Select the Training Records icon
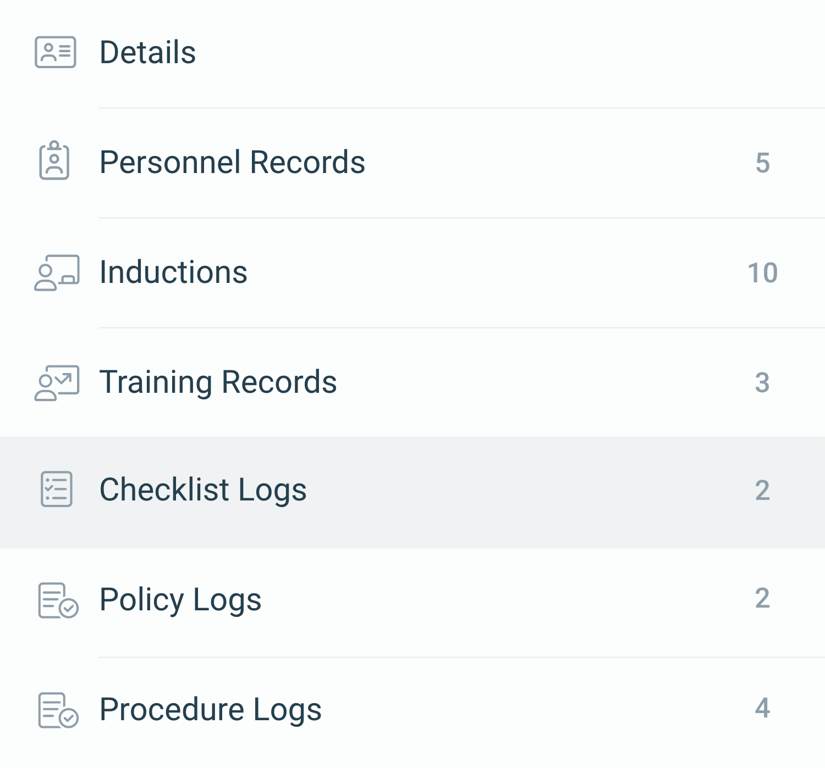 click(x=56, y=381)
